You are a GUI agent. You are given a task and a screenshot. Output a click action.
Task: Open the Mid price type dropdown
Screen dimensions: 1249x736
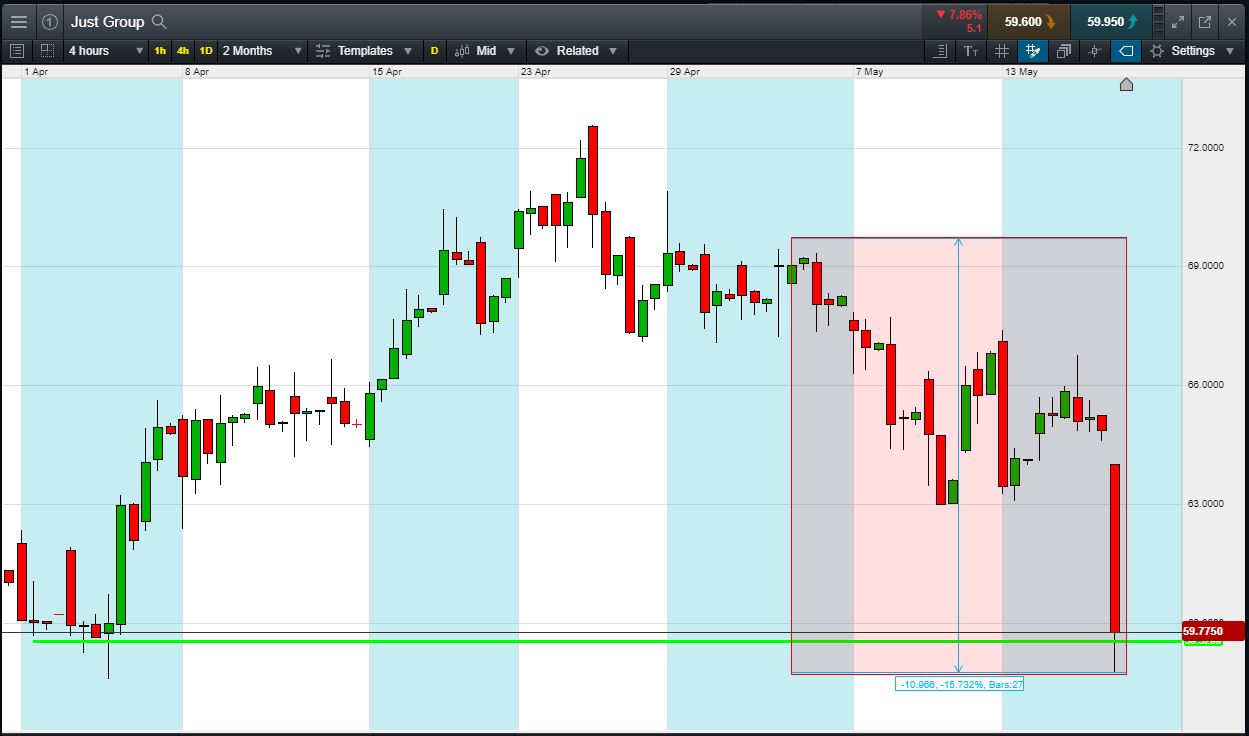click(x=485, y=50)
